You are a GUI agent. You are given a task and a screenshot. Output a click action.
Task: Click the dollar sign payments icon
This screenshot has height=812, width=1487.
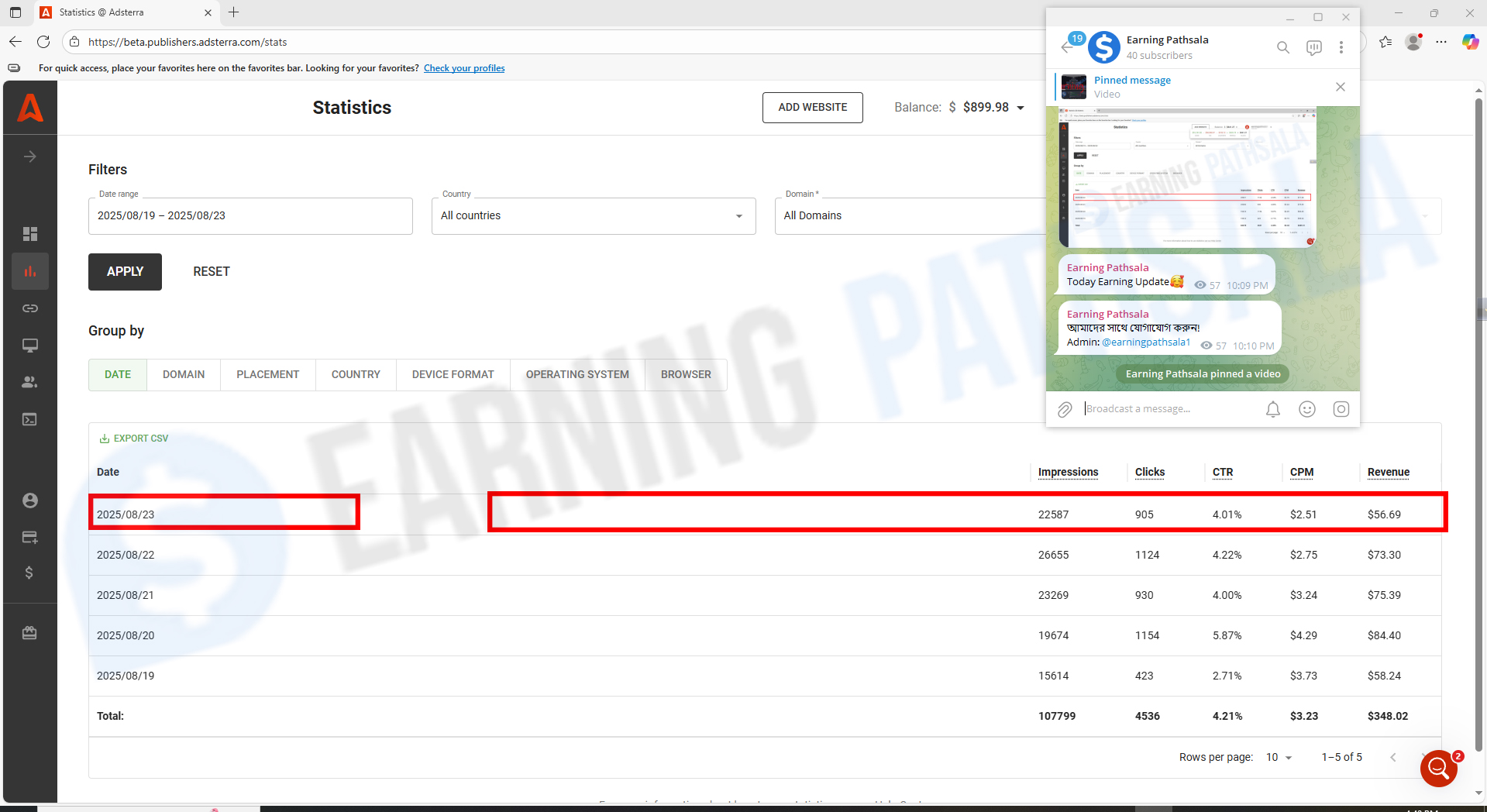(x=29, y=573)
